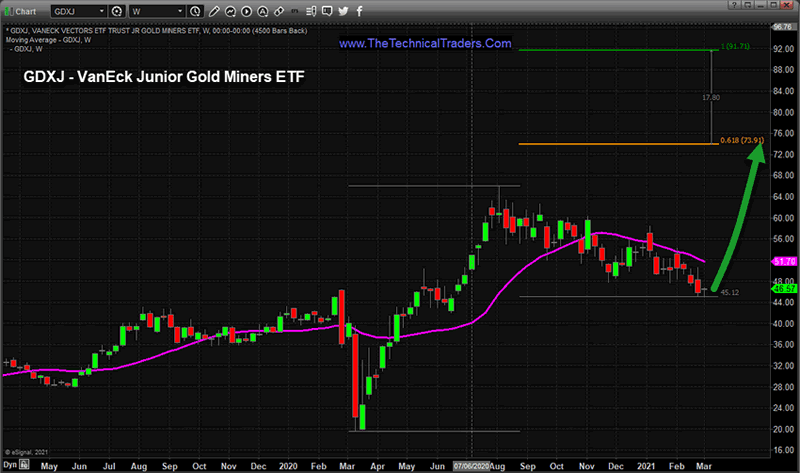The width and height of the screenshot is (800, 473).
Task: Click the interval clock icon
Action: [195, 11]
